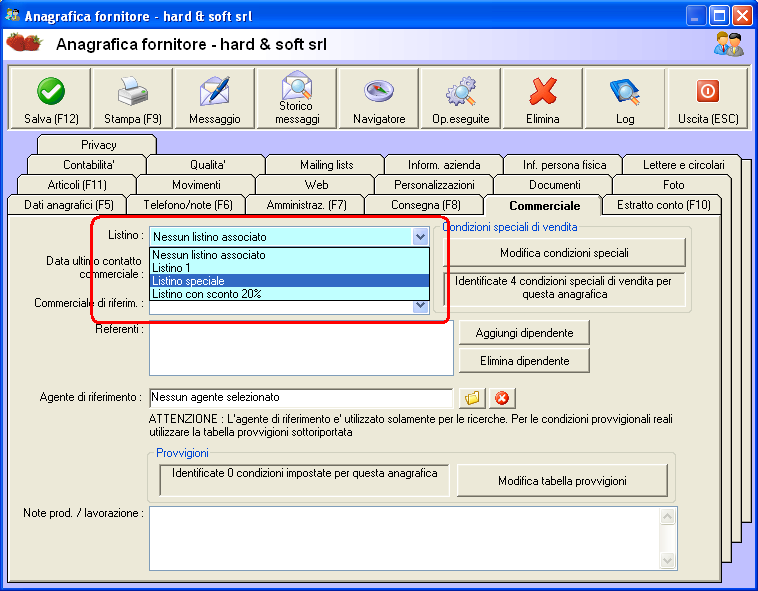Open the Log toolbar button
This screenshot has width=758, height=591.
tap(625, 99)
